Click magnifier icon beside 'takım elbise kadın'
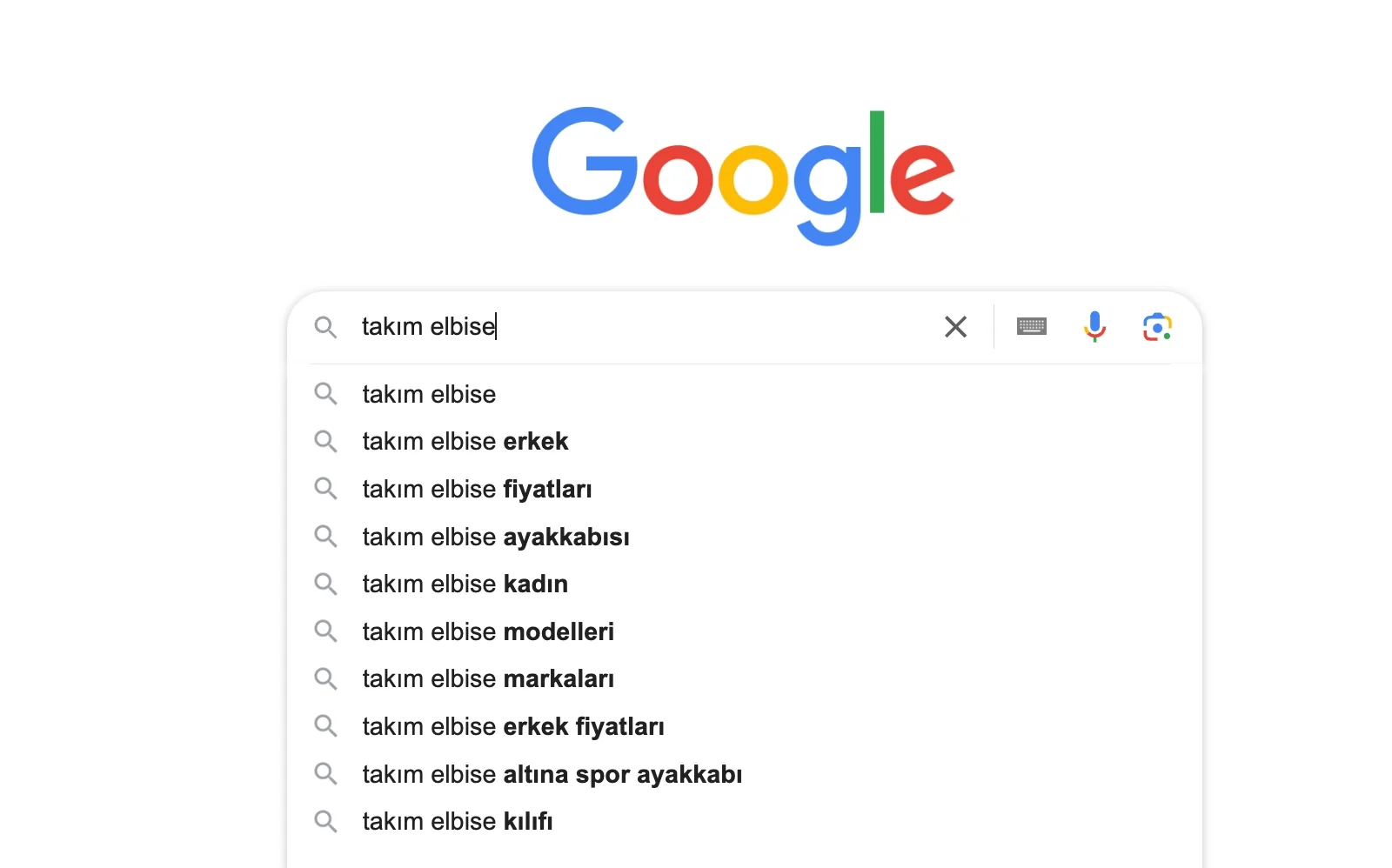This screenshot has height=868, width=1392. click(325, 584)
